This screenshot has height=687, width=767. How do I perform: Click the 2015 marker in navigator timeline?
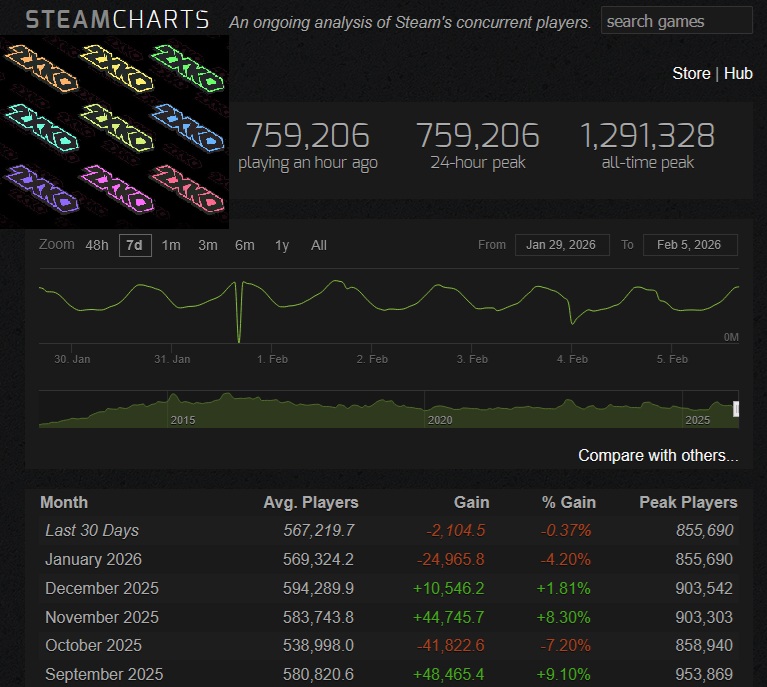tap(182, 420)
